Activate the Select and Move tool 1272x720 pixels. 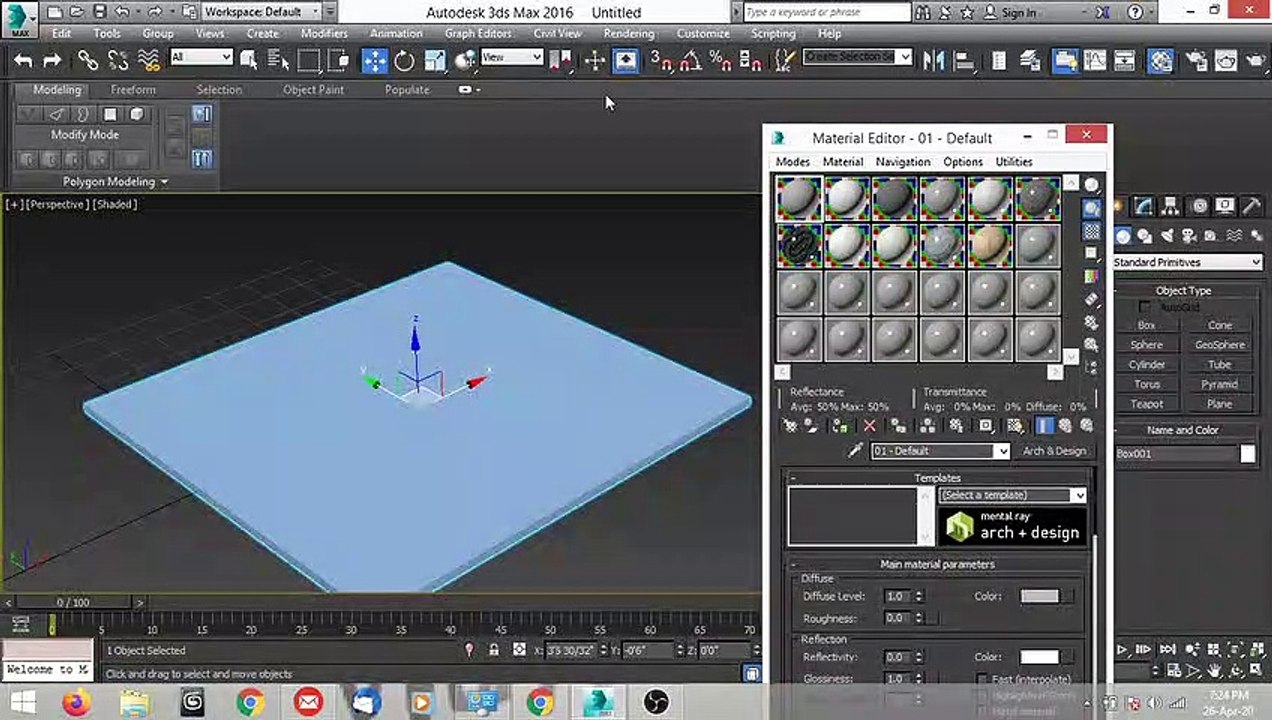tap(374, 60)
